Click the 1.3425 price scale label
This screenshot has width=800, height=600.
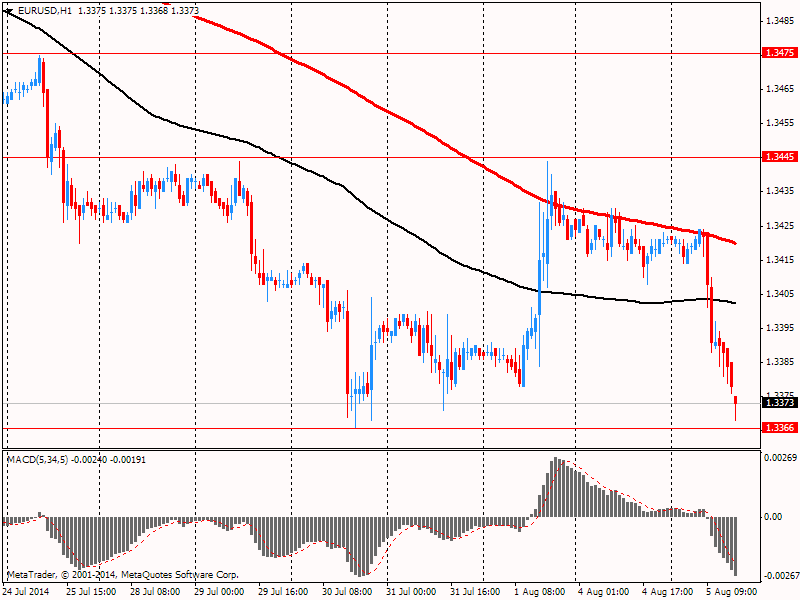[x=781, y=226]
